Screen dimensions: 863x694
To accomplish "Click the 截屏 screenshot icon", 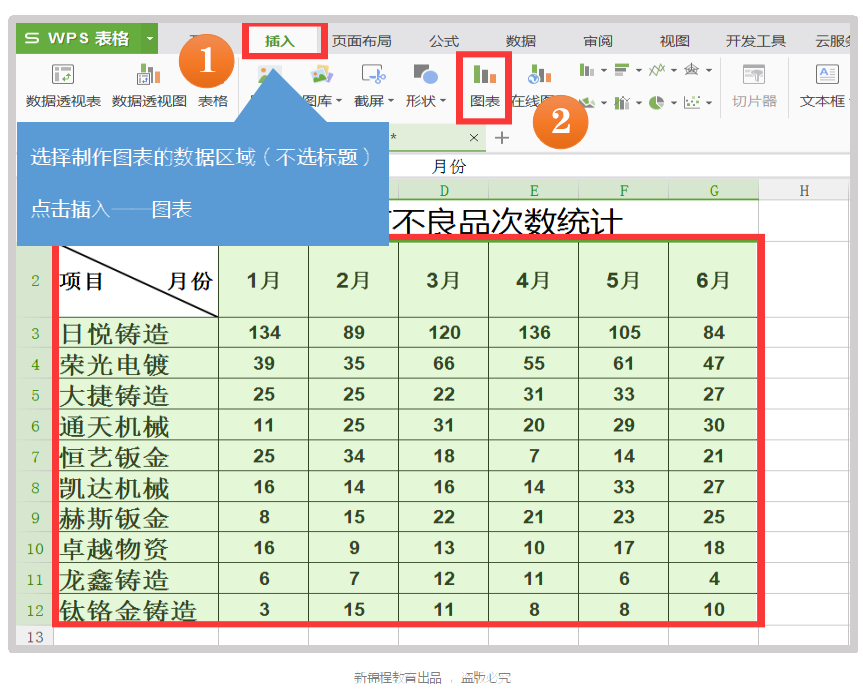I will point(374,74).
